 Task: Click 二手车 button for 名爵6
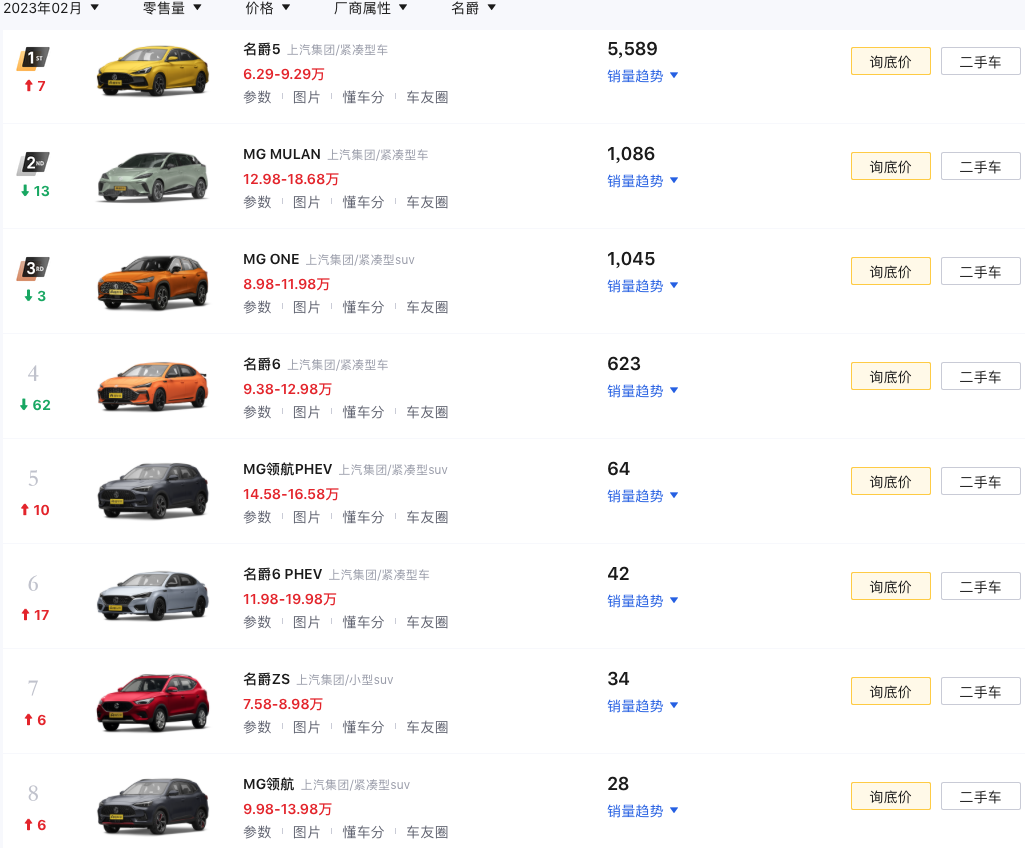click(x=980, y=377)
